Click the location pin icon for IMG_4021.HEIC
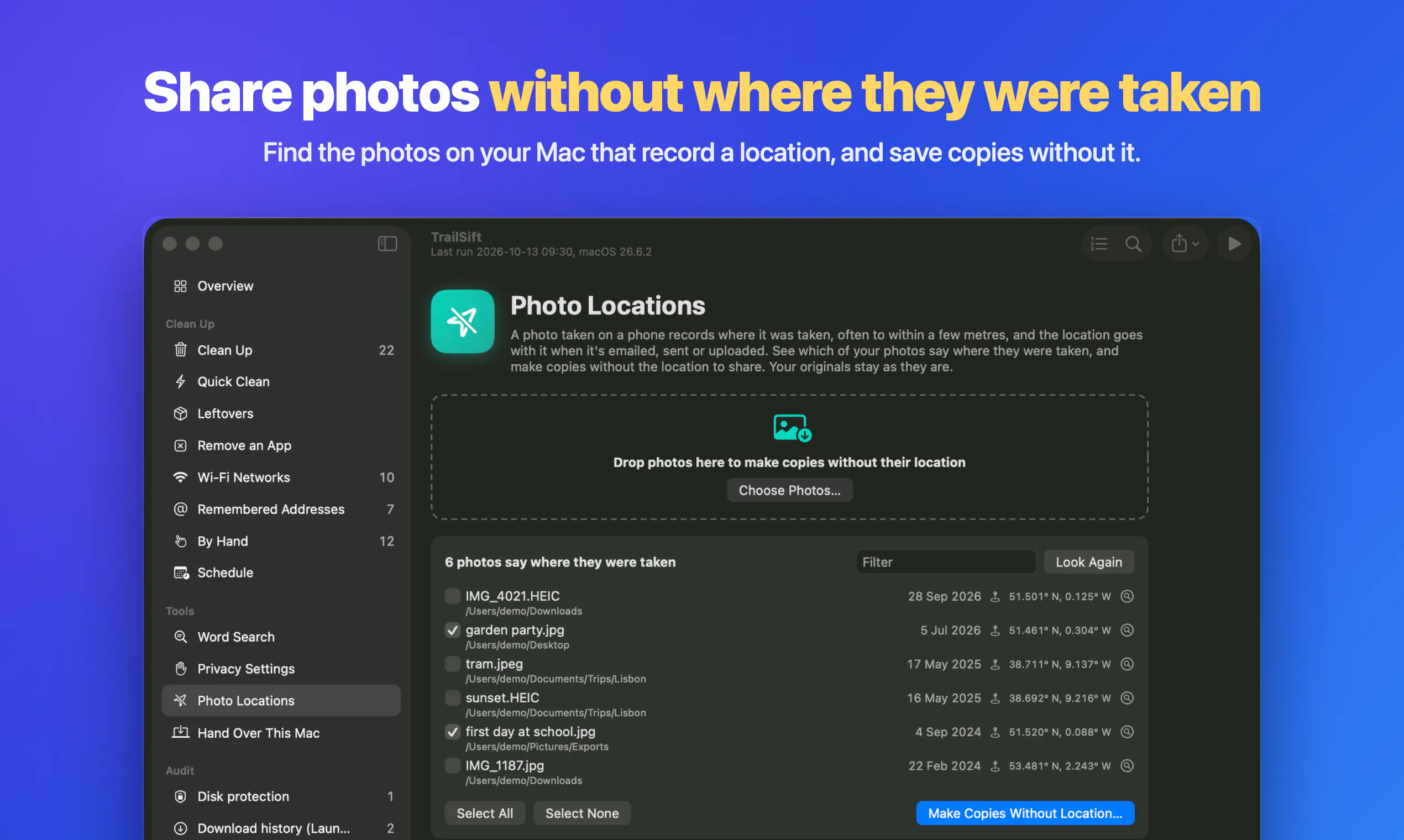This screenshot has height=840, width=1404. (x=995, y=597)
